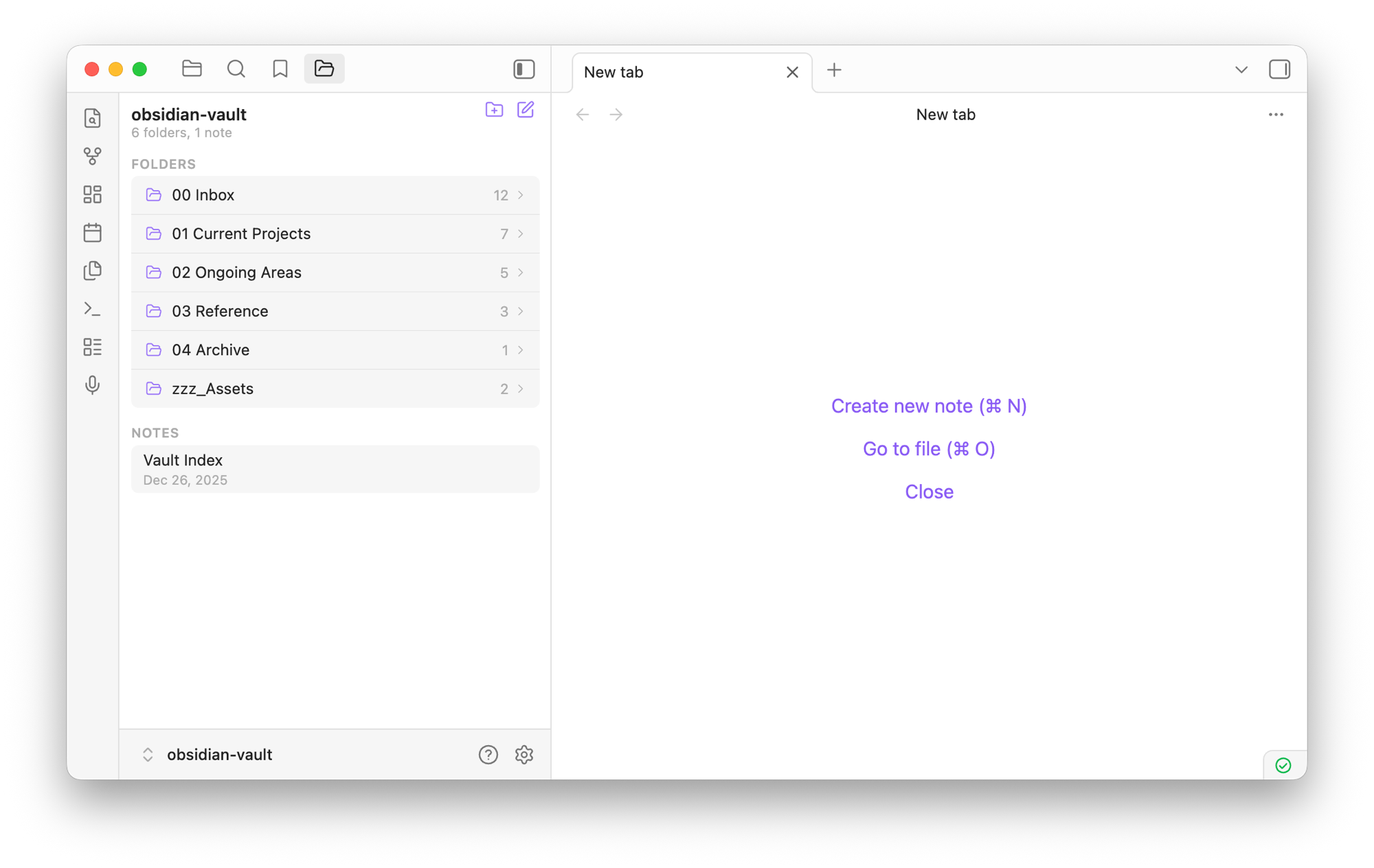Click the Go to file link
This screenshot has width=1374, height=868.
point(929,448)
